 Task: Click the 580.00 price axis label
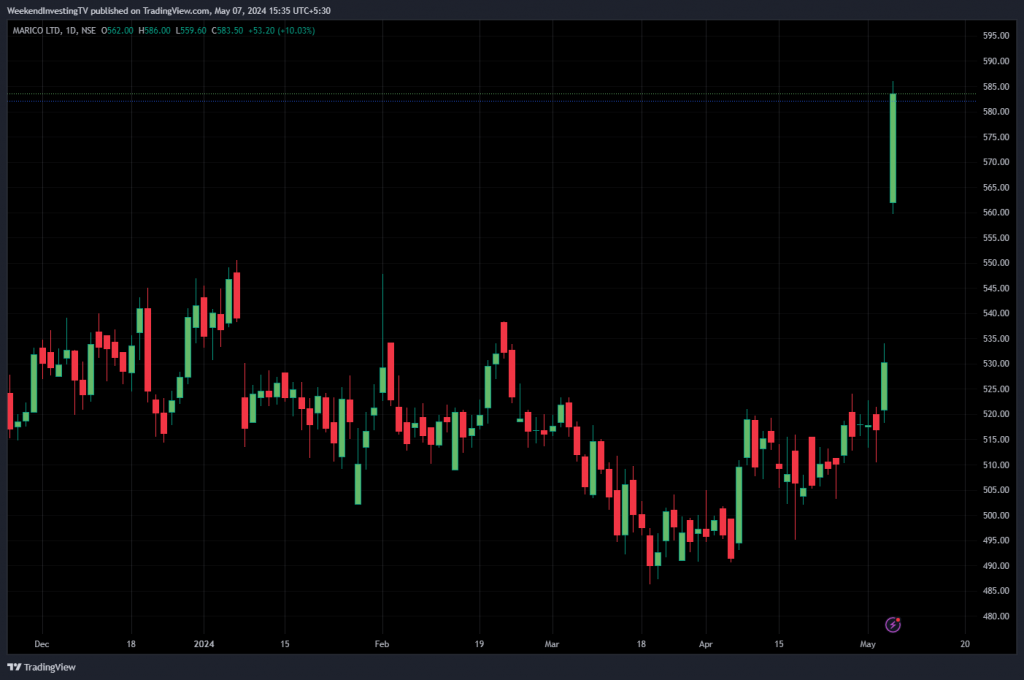click(x=995, y=111)
